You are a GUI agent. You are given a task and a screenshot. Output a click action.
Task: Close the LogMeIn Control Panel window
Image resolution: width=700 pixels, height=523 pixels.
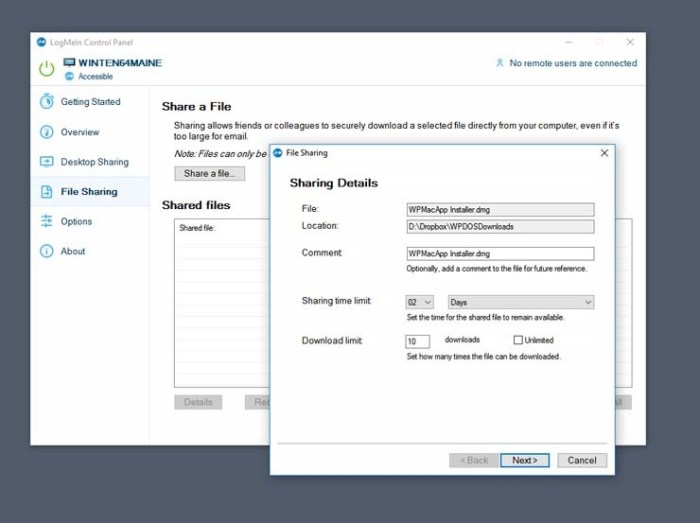pyautogui.click(x=630, y=42)
